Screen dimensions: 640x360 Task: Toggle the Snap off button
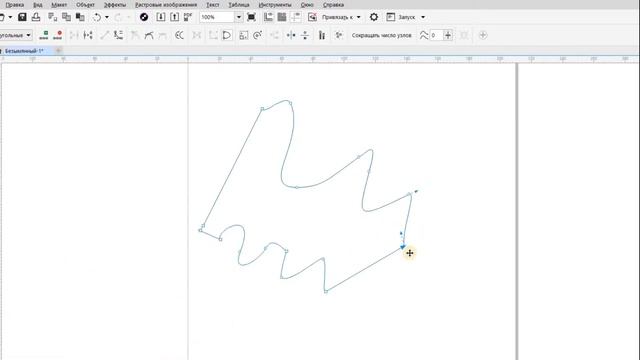click(x=312, y=17)
